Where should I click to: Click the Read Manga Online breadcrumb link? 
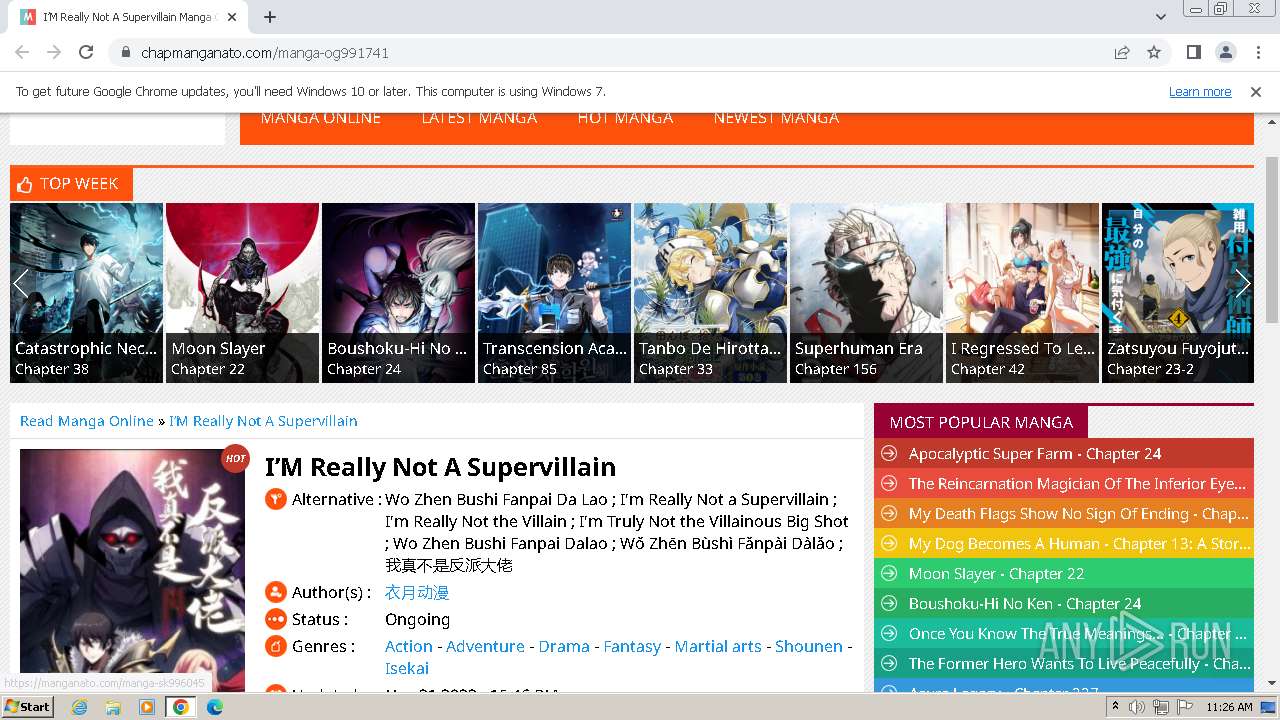[x=87, y=421]
